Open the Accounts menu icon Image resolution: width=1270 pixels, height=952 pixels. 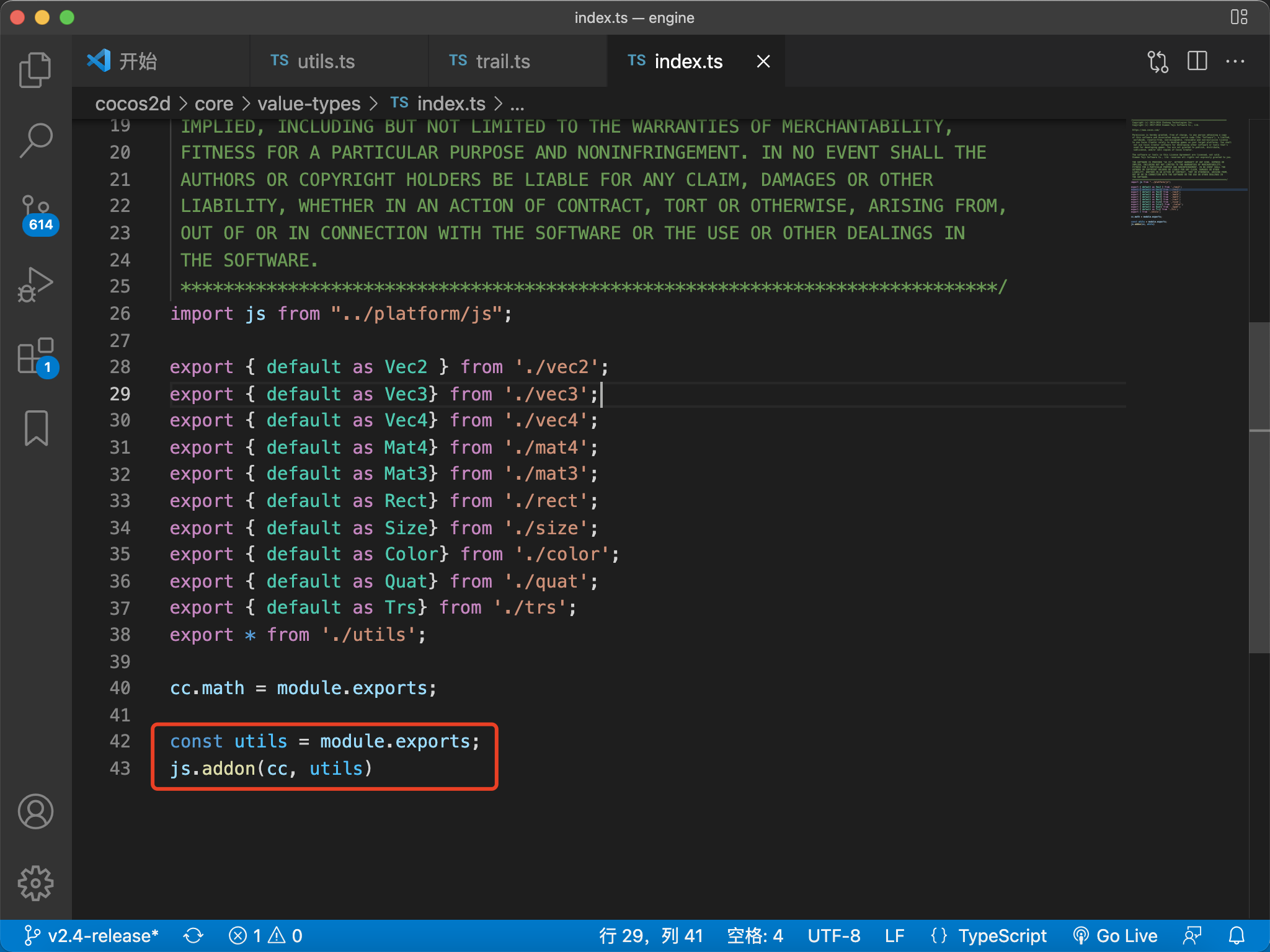pyautogui.click(x=35, y=811)
